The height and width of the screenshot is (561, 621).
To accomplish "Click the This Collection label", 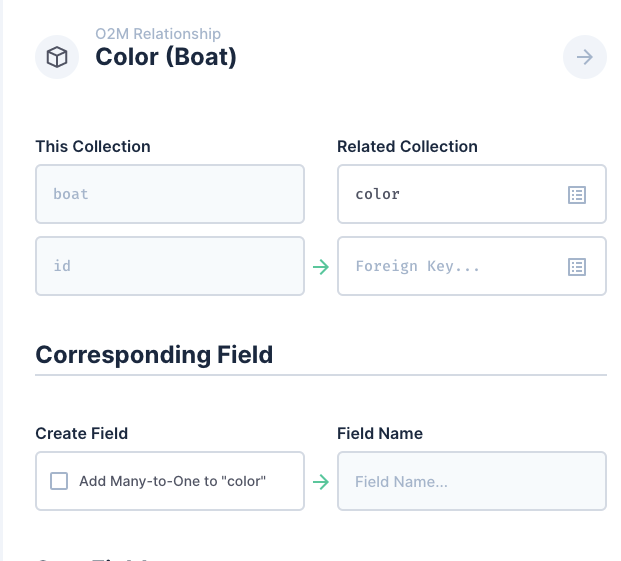I will click(93, 147).
